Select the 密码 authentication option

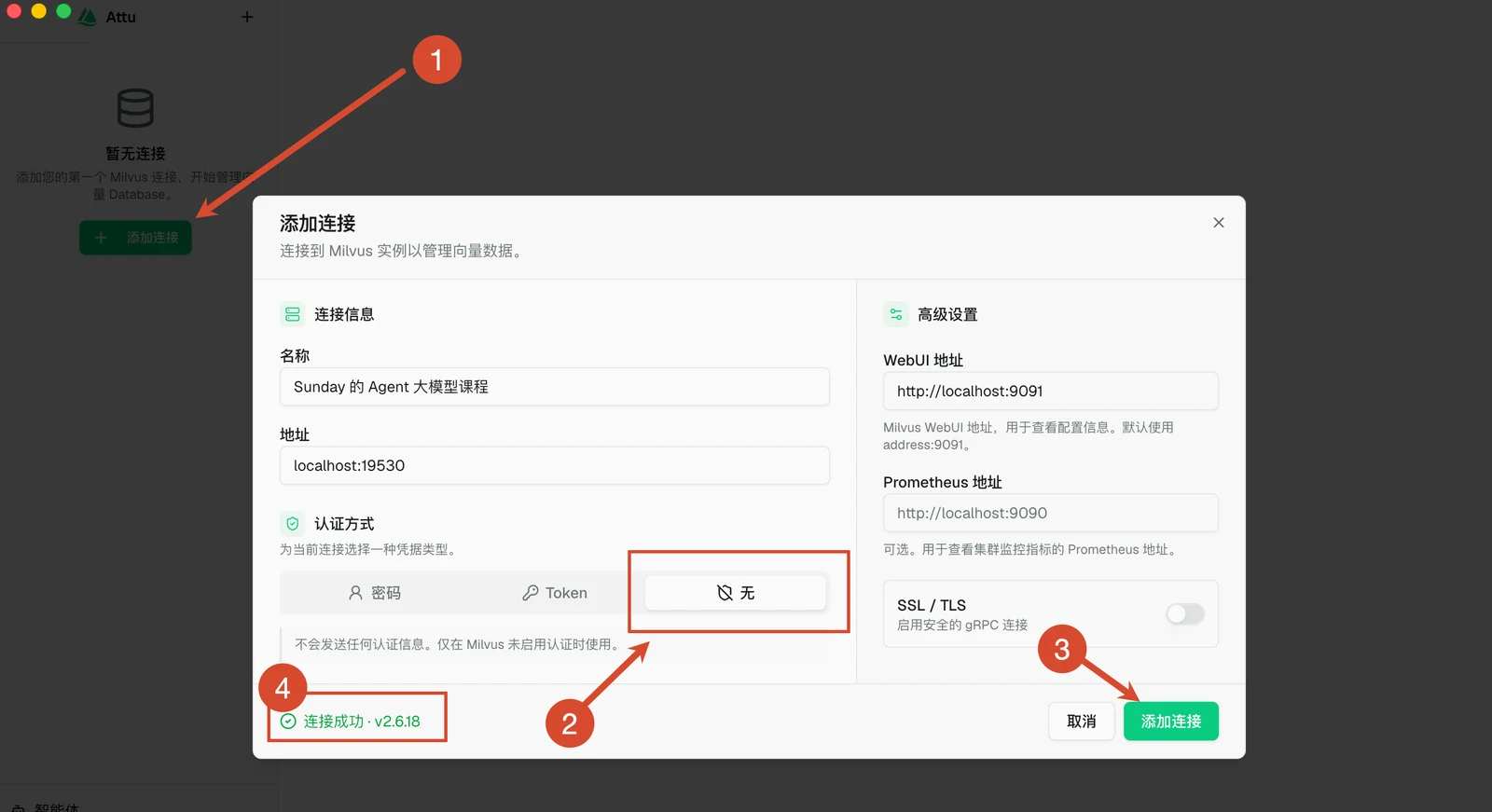point(374,593)
